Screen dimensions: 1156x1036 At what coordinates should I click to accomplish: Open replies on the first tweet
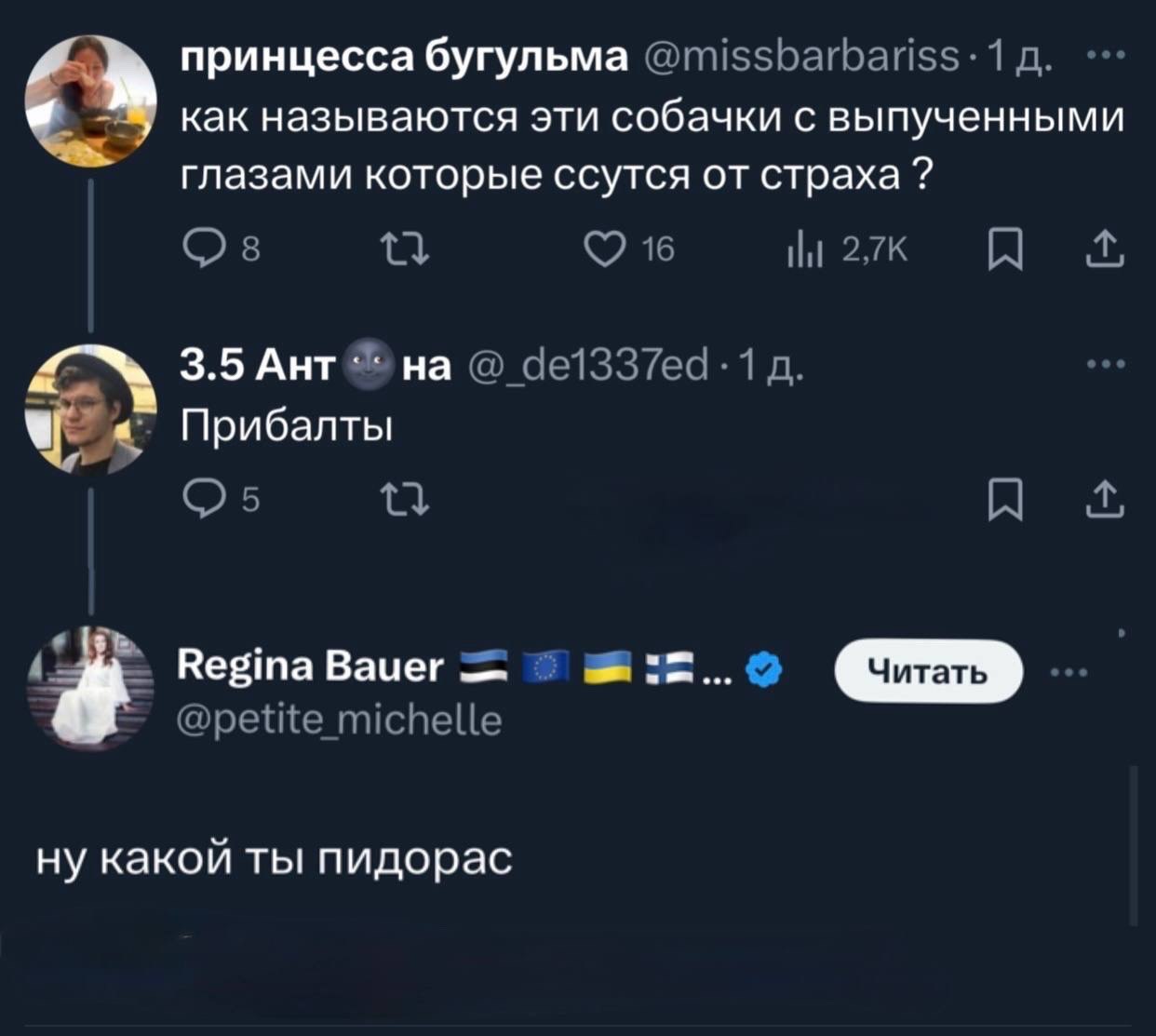[x=199, y=249]
